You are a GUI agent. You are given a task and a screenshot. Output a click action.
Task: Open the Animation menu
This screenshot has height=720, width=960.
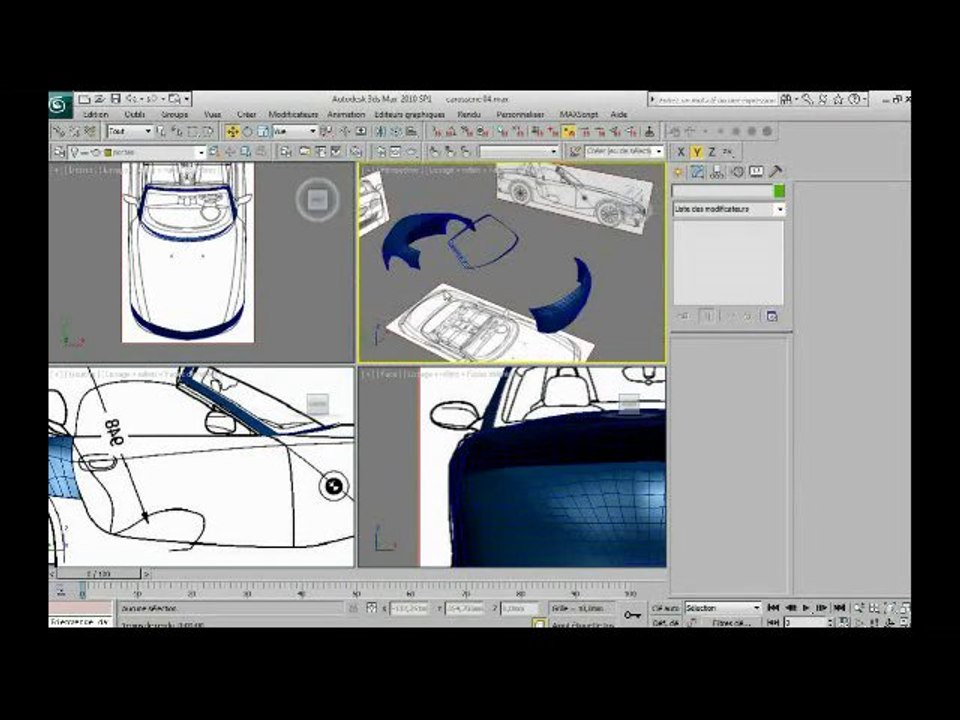click(x=346, y=114)
